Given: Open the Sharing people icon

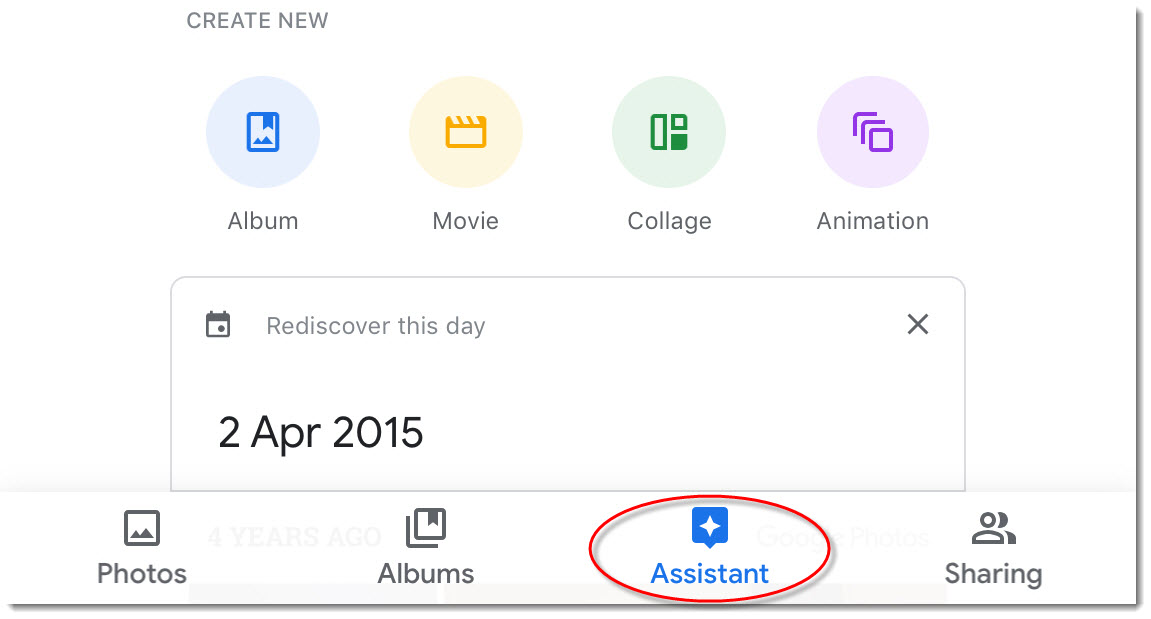Looking at the screenshot, I should [994, 528].
